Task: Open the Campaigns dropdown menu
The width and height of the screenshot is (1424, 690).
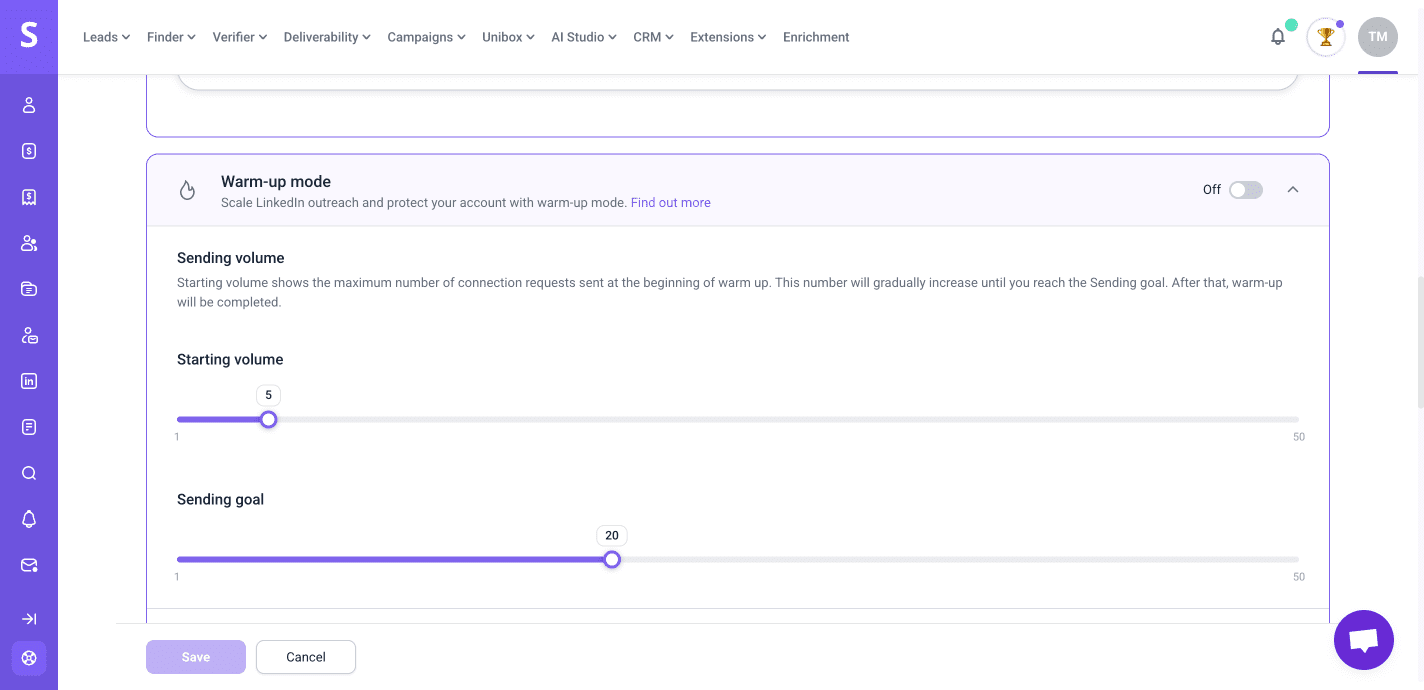Action: pyautogui.click(x=426, y=37)
